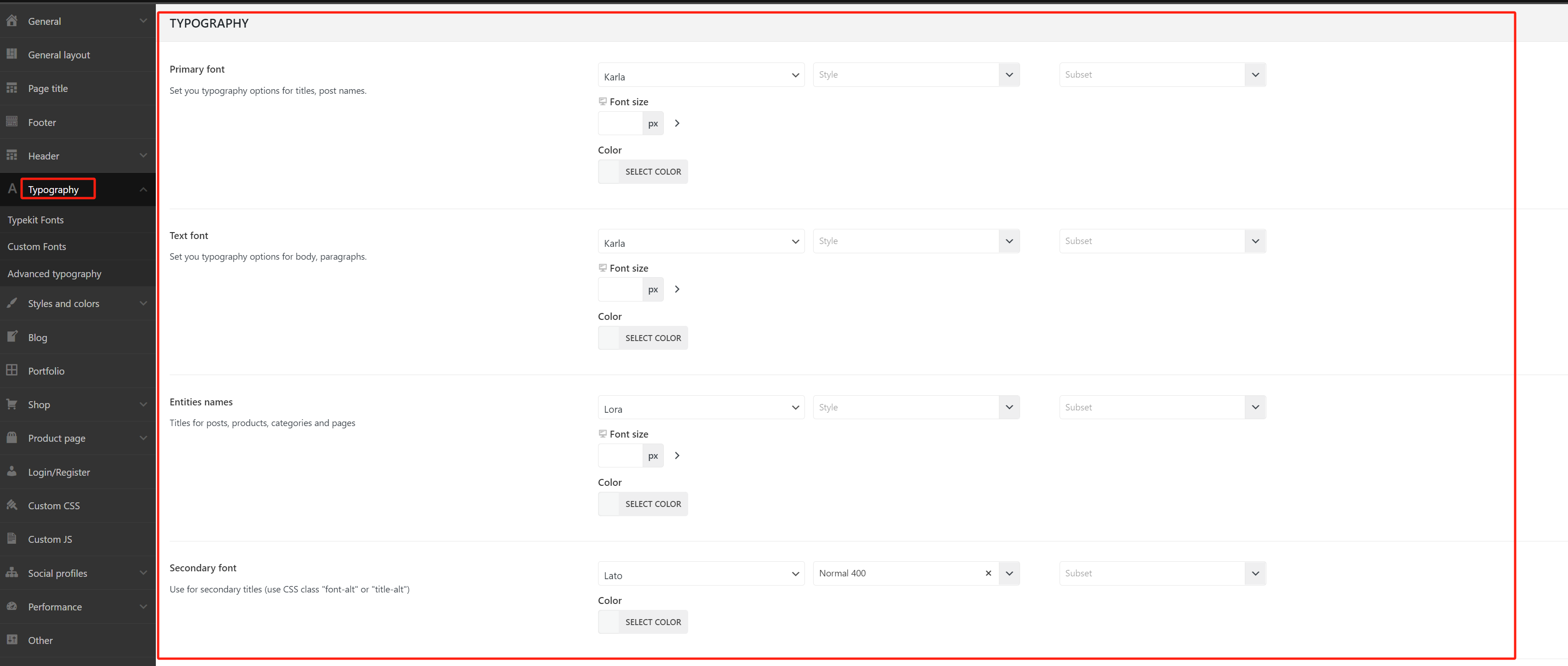Image resolution: width=1568 pixels, height=666 pixels.
Task: Clear the Normal 400 style using the x
Action: point(988,573)
